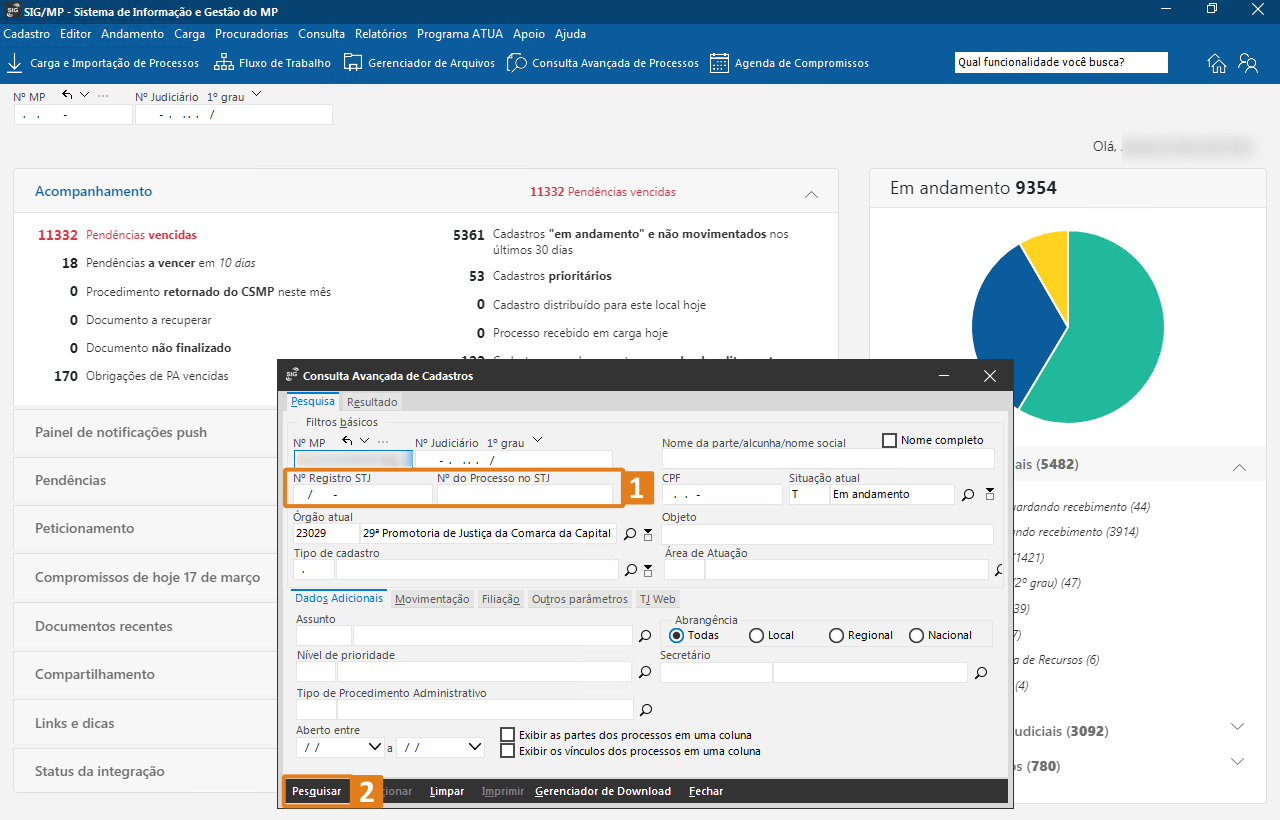Switch to the Movimentação tab
1280x820 pixels.
pyautogui.click(x=432, y=599)
